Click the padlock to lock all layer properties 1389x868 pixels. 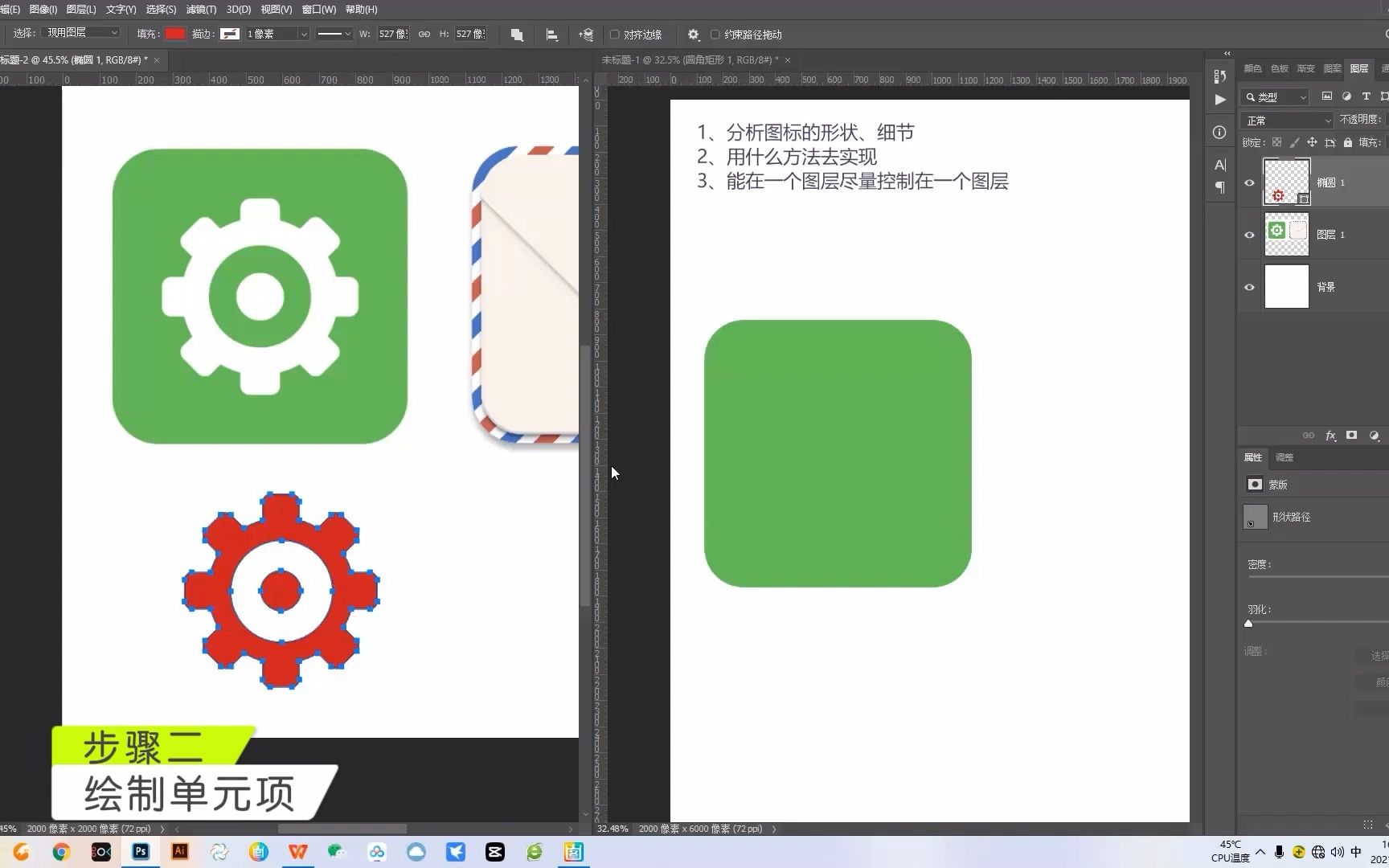[1349, 142]
